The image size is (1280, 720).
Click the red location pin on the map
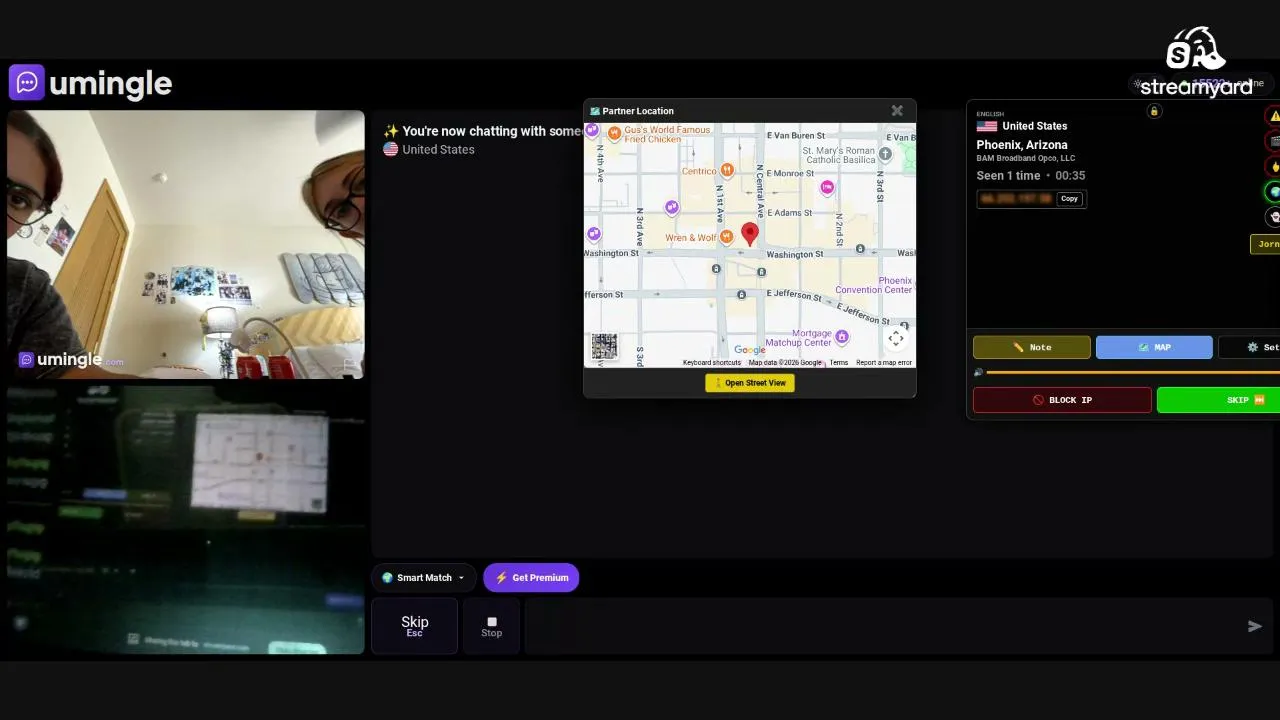coord(750,234)
